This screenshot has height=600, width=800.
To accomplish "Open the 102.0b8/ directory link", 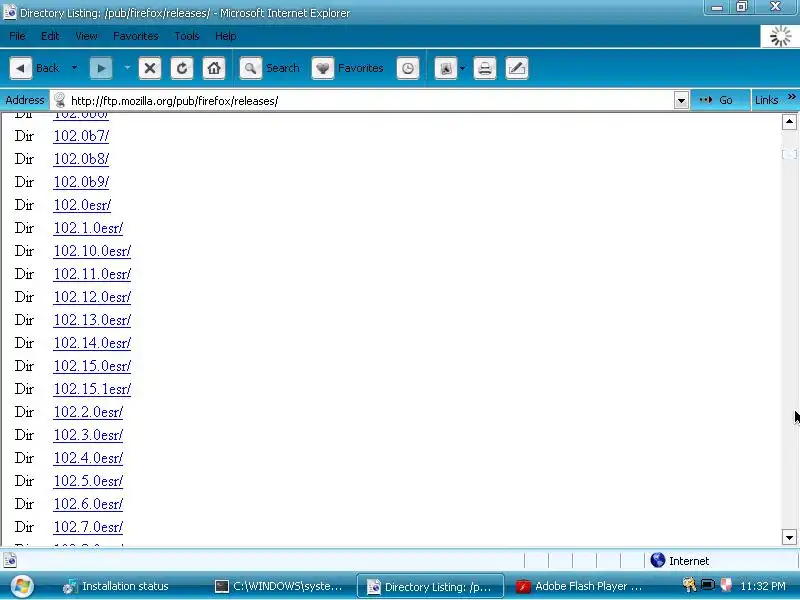I will pos(81,159).
